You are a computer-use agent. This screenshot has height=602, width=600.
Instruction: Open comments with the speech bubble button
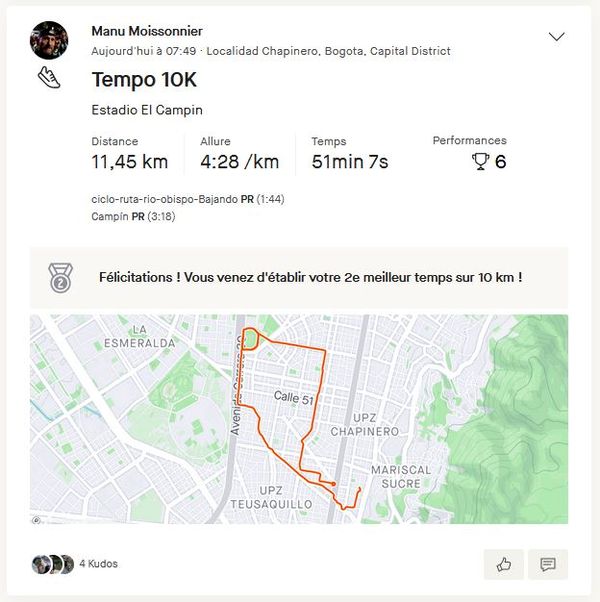(x=548, y=564)
